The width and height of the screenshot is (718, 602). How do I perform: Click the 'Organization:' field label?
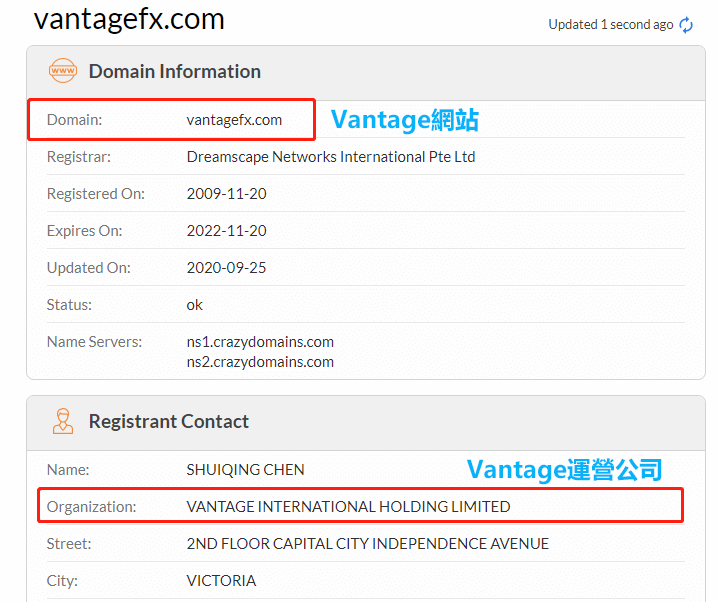coord(92,507)
